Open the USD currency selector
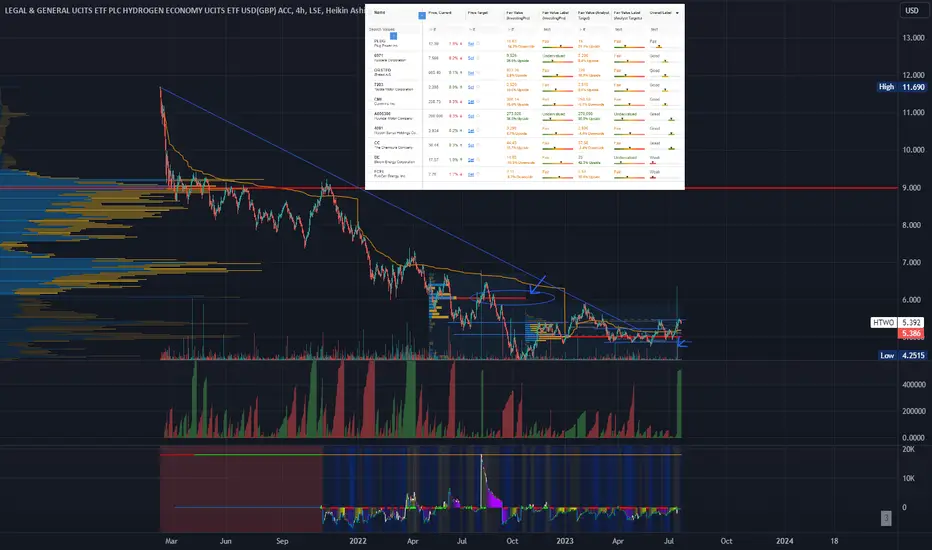 pyautogui.click(x=912, y=10)
